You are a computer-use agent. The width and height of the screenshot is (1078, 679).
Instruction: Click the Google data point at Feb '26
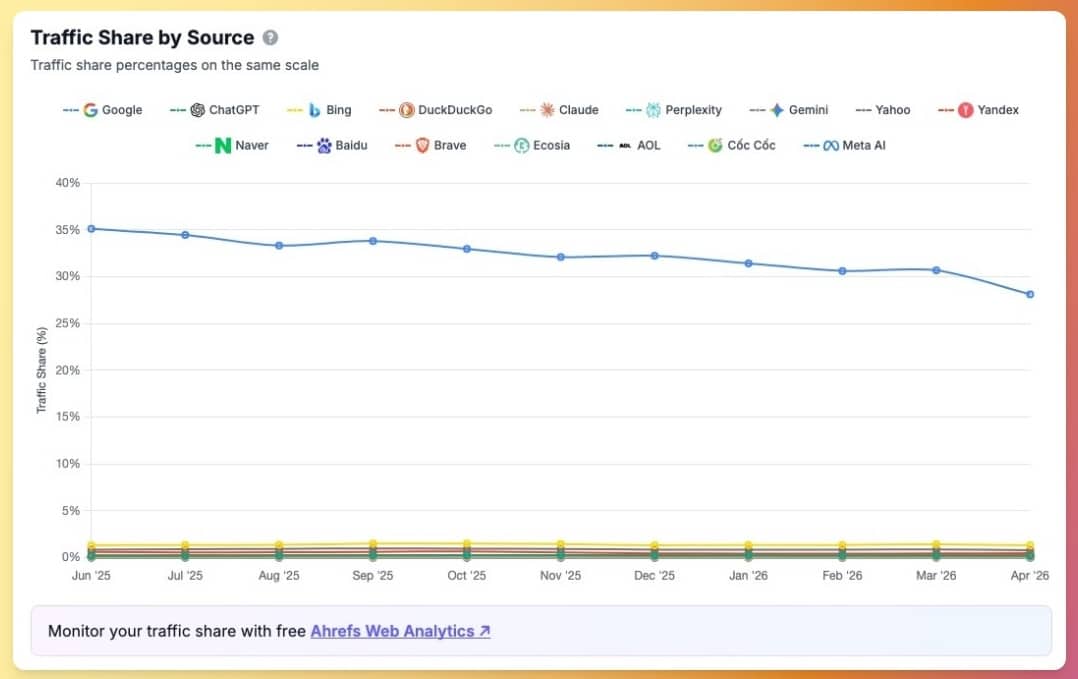click(x=842, y=271)
